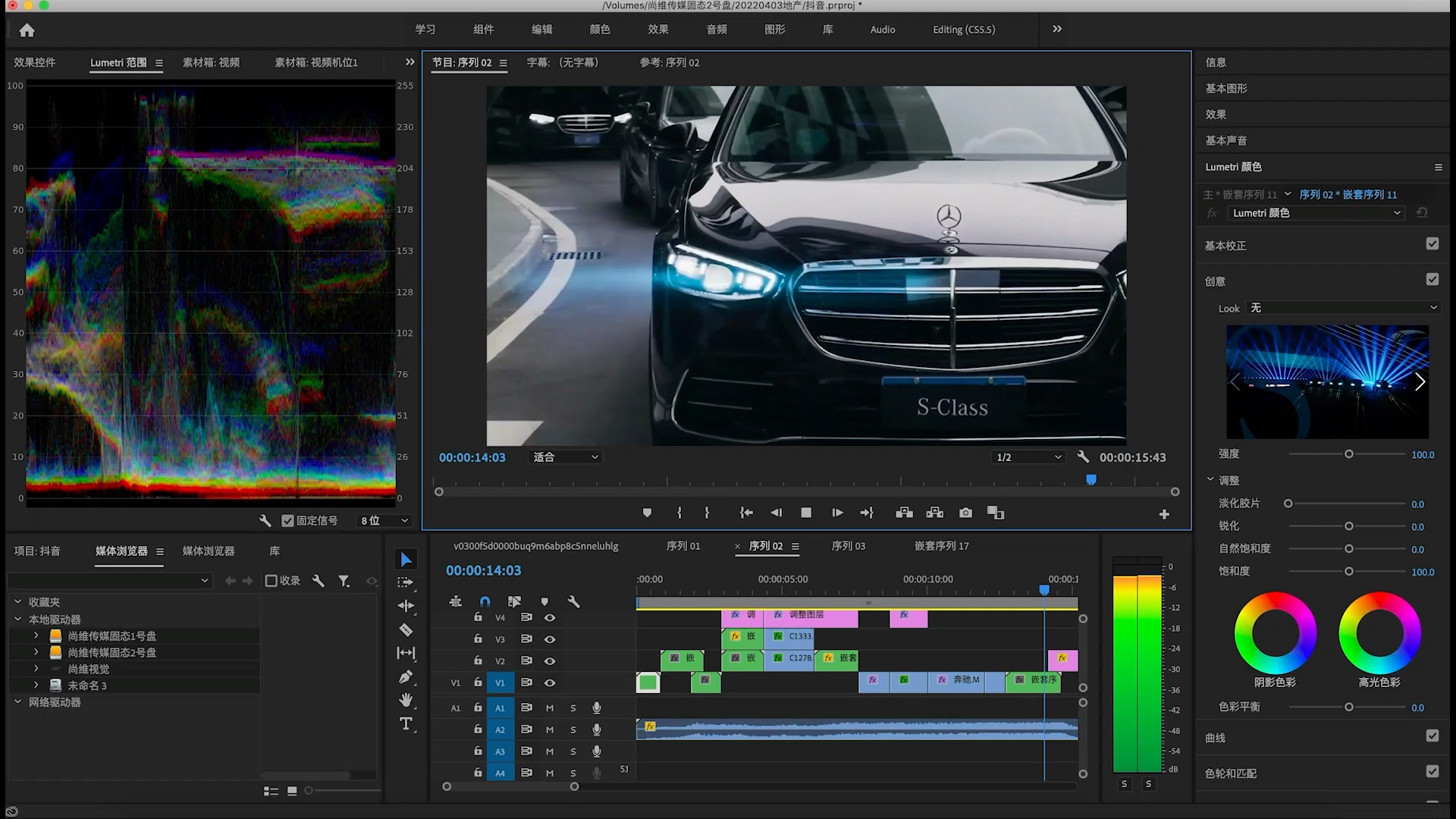
Task: Toggle lock on track V3
Action: click(x=478, y=639)
